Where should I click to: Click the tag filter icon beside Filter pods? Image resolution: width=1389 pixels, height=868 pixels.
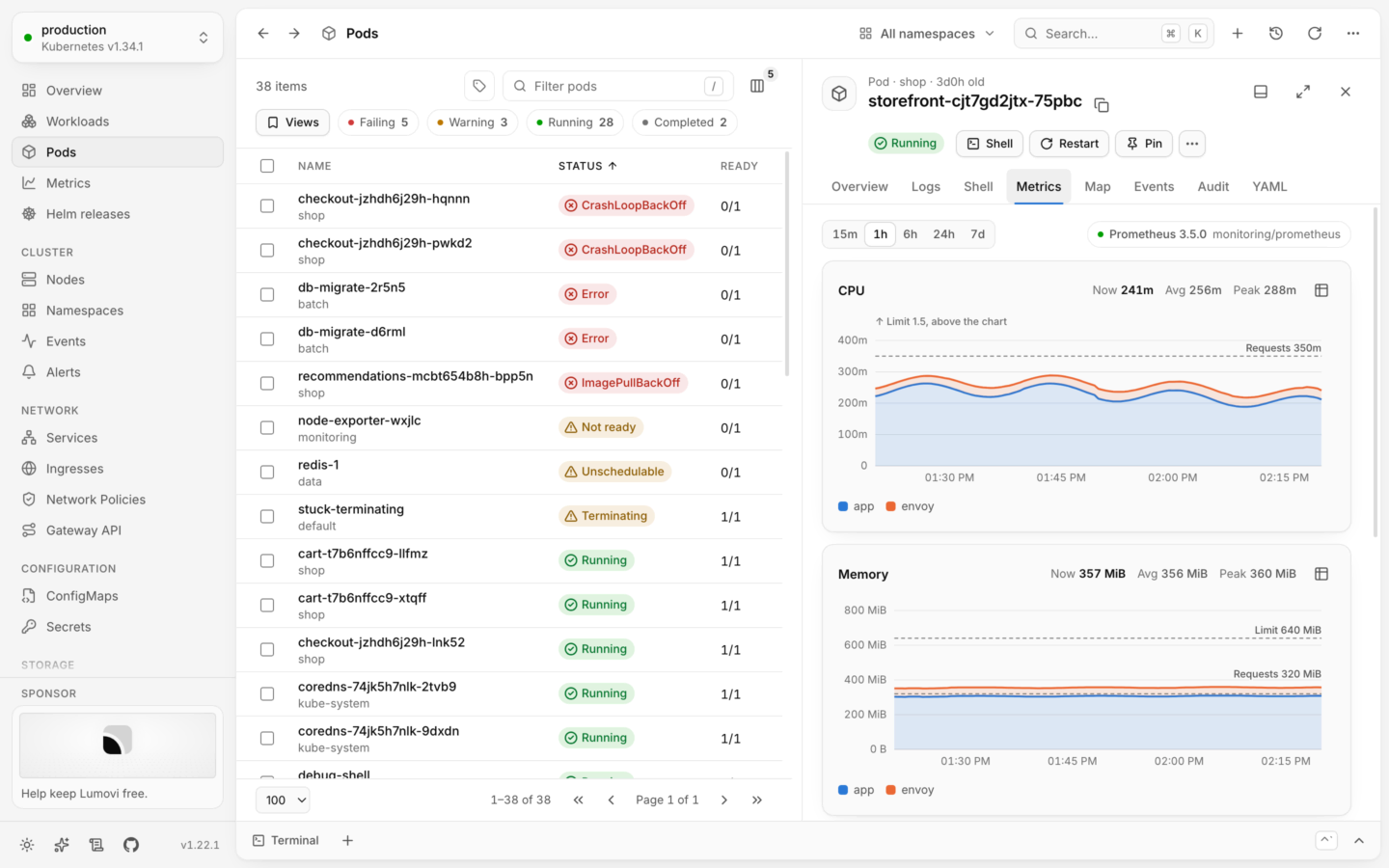[479, 86]
